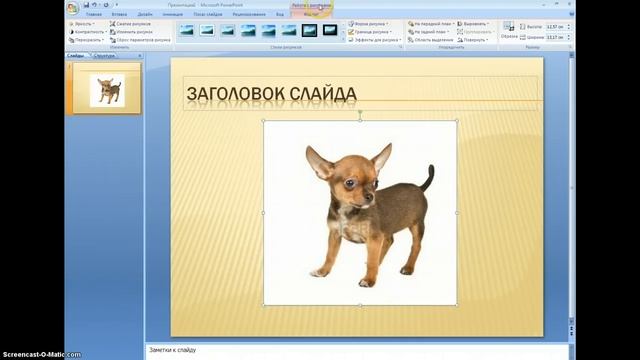The image size is (640, 360).
Task: Open picture styles dialog launcher
Action: 401,47
